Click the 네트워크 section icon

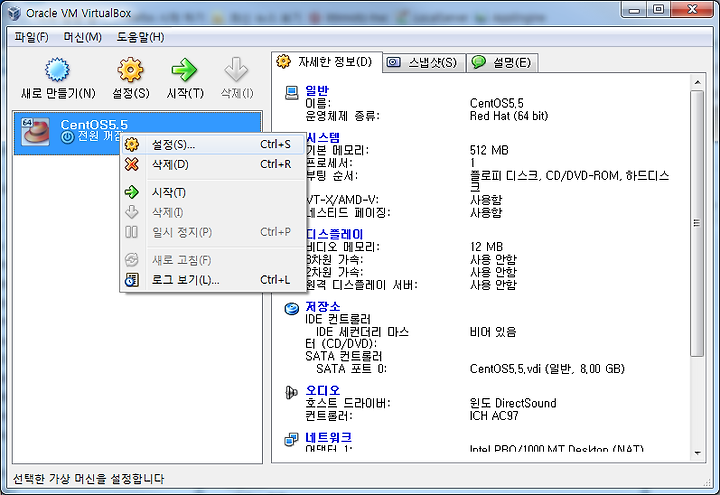click(292, 439)
